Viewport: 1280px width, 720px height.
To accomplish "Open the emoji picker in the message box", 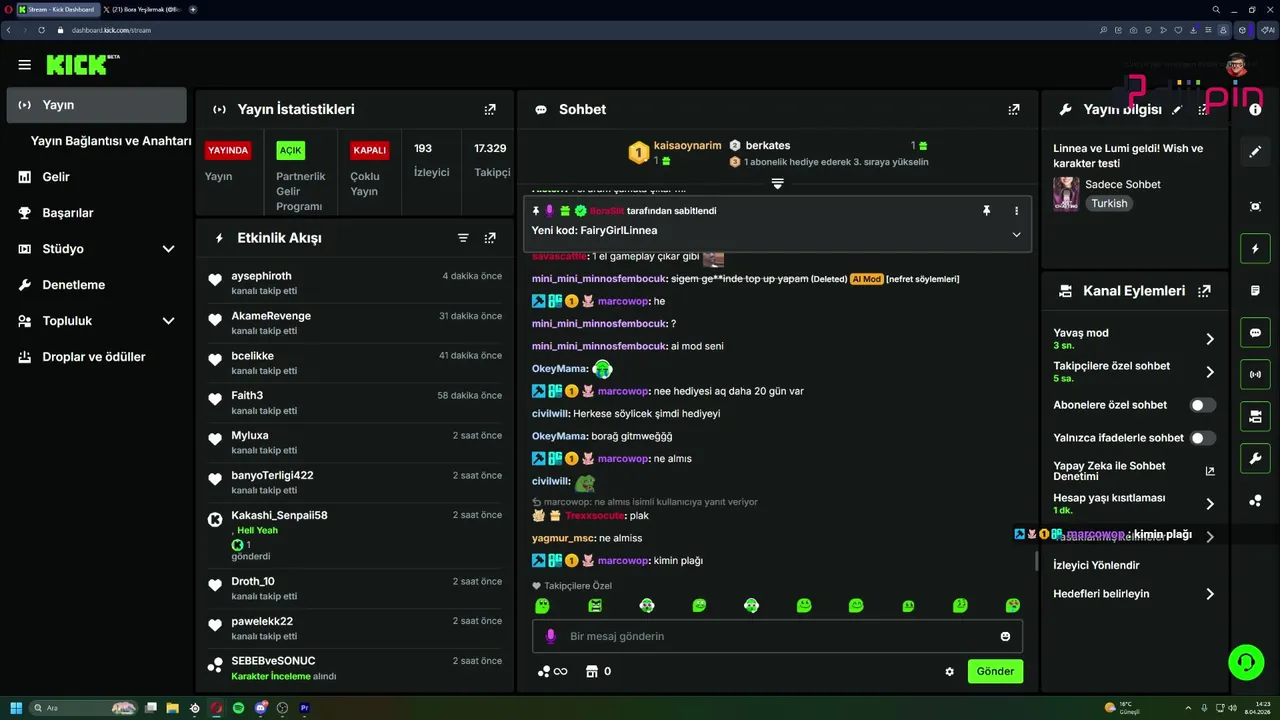I will pos(1005,636).
